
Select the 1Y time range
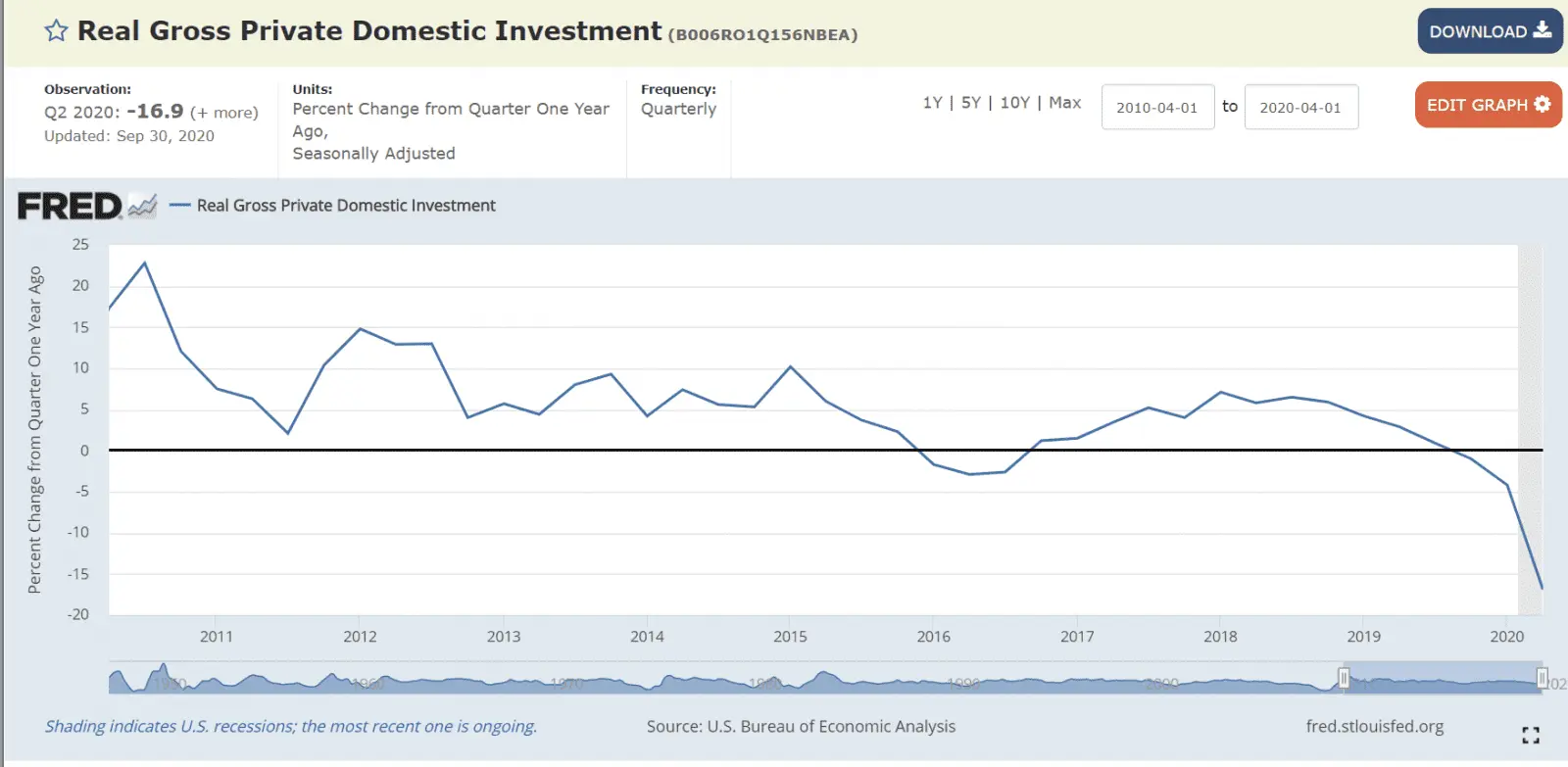tap(932, 103)
